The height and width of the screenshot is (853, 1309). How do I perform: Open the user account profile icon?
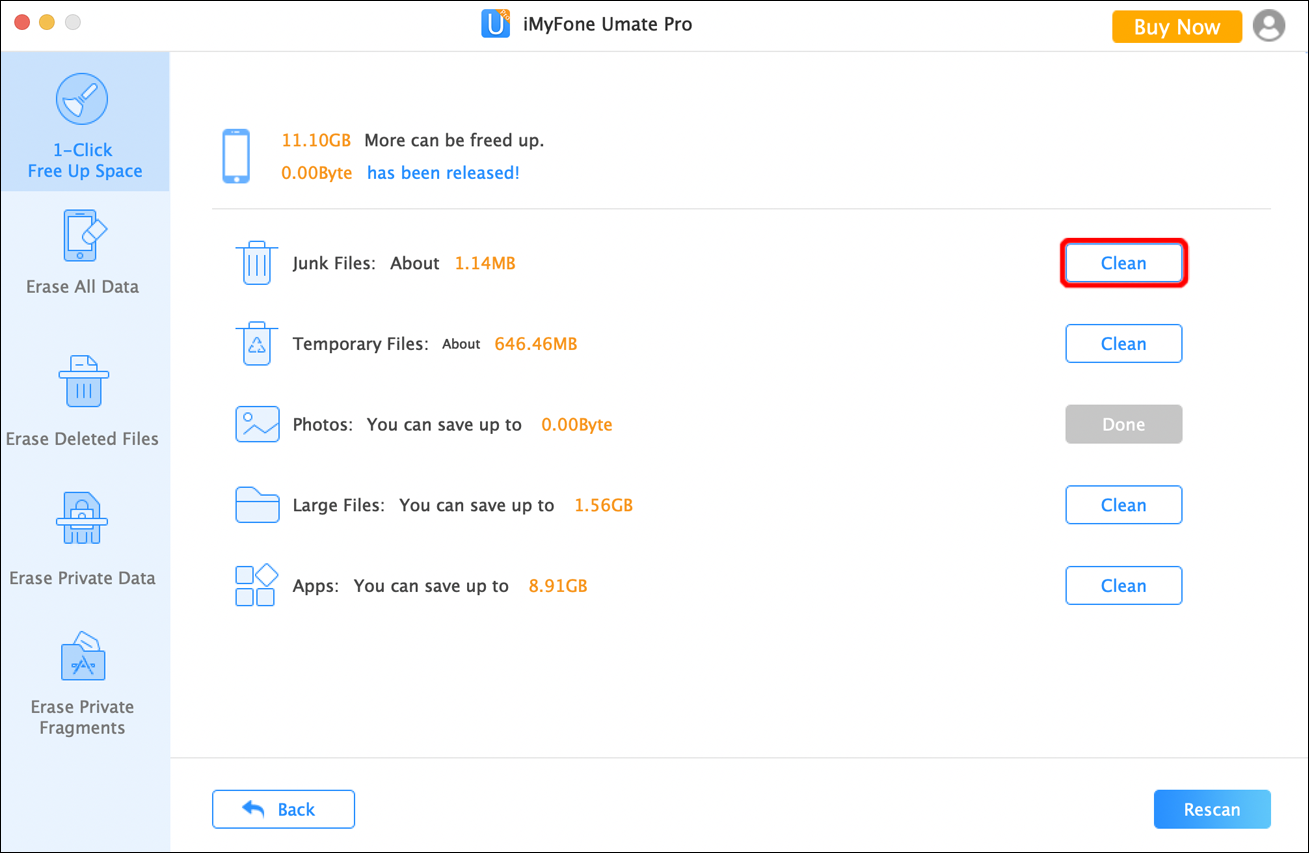point(1269,26)
